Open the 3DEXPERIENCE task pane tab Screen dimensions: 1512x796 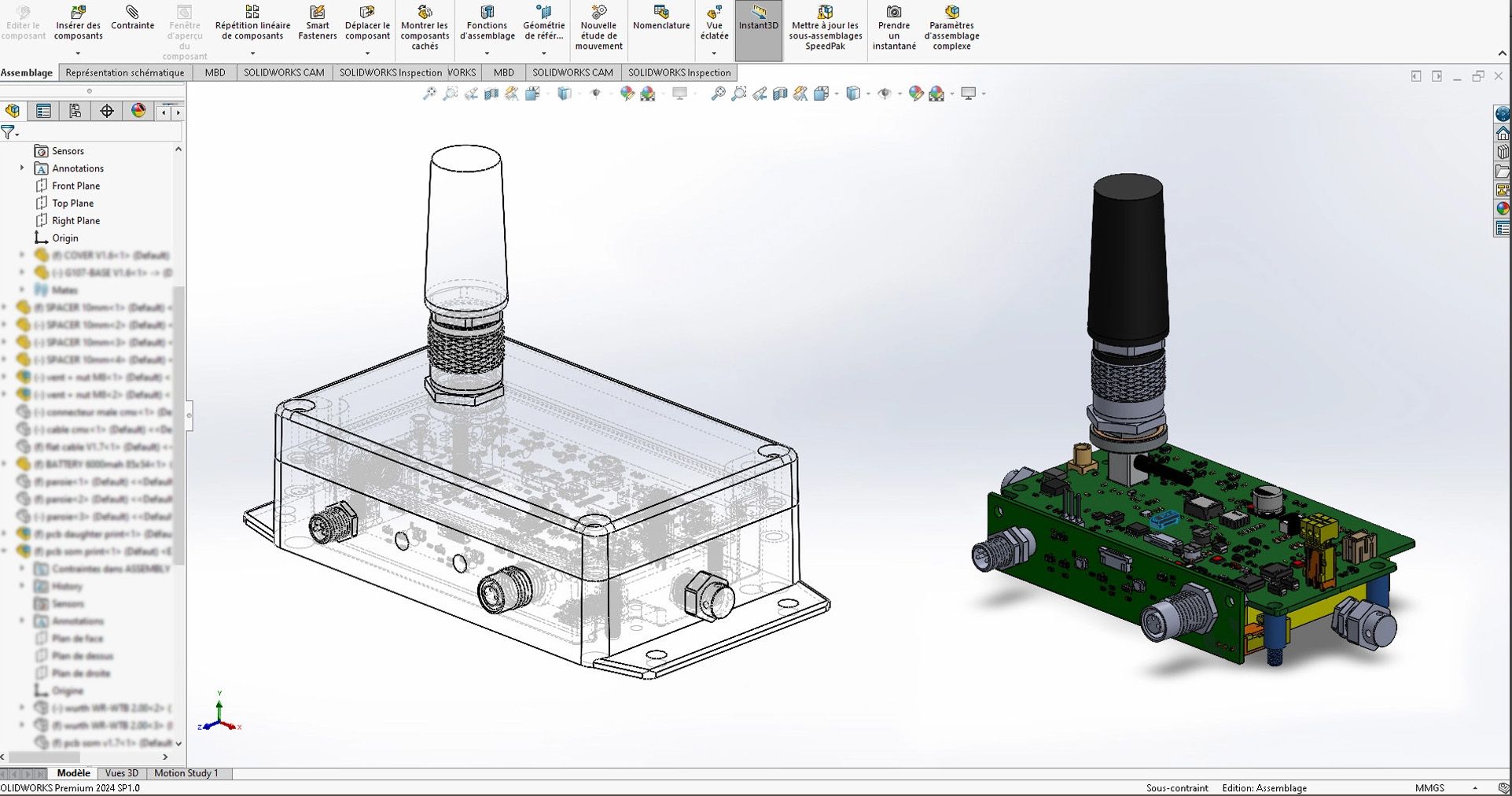1503,114
